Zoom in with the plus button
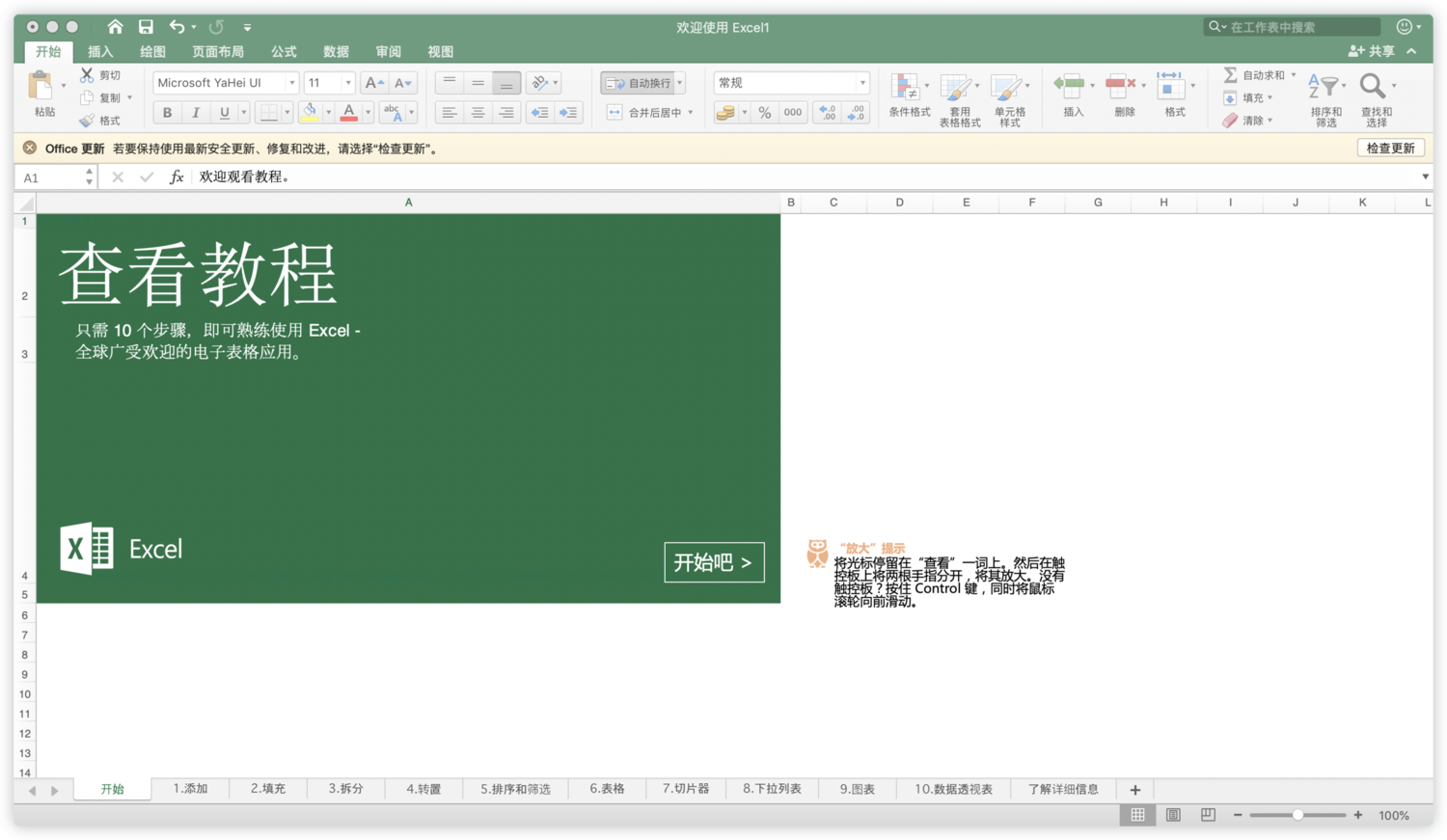Screen dimensions: 1447x840 coord(1358,815)
